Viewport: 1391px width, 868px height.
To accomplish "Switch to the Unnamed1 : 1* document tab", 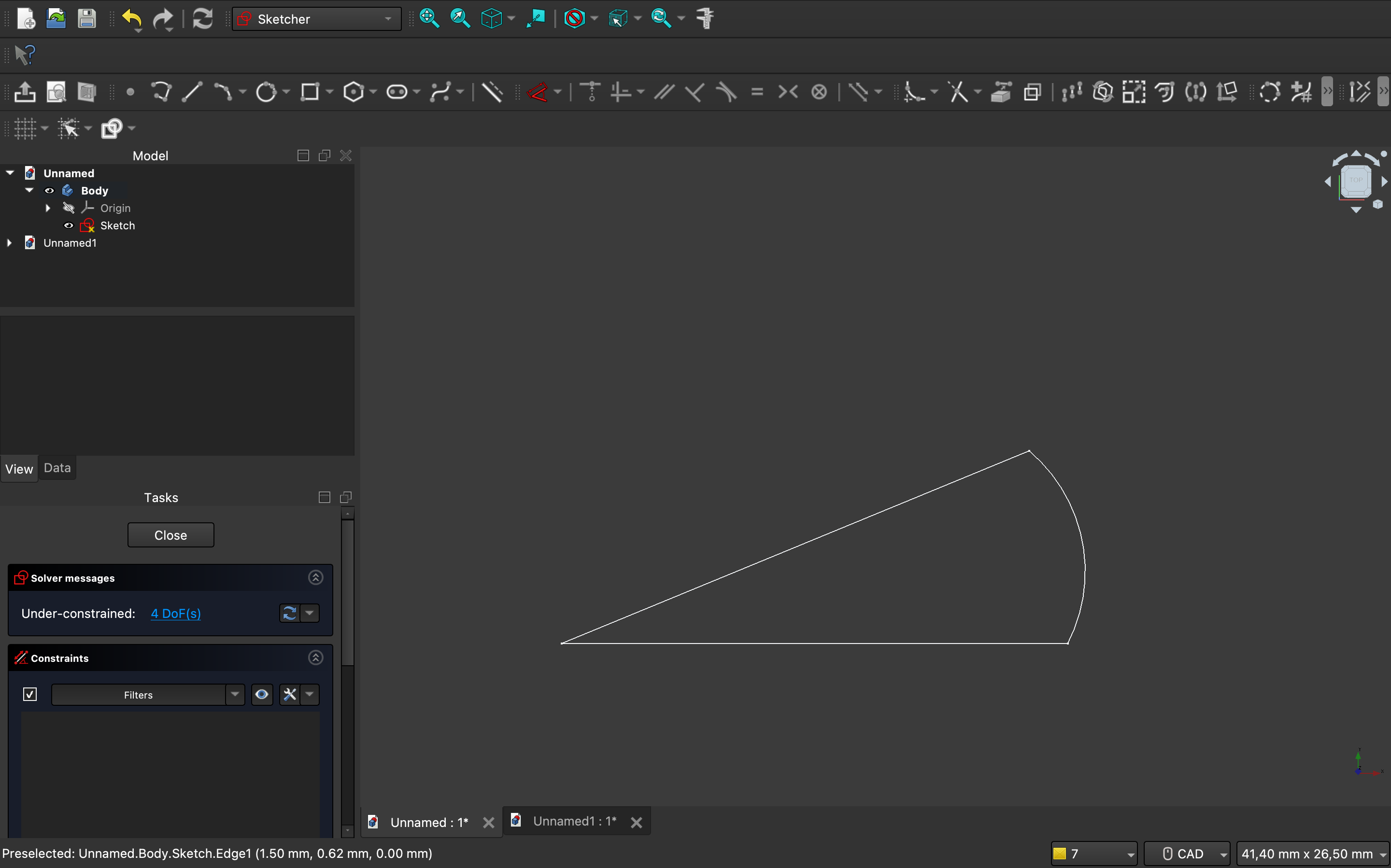I will click(574, 822).
